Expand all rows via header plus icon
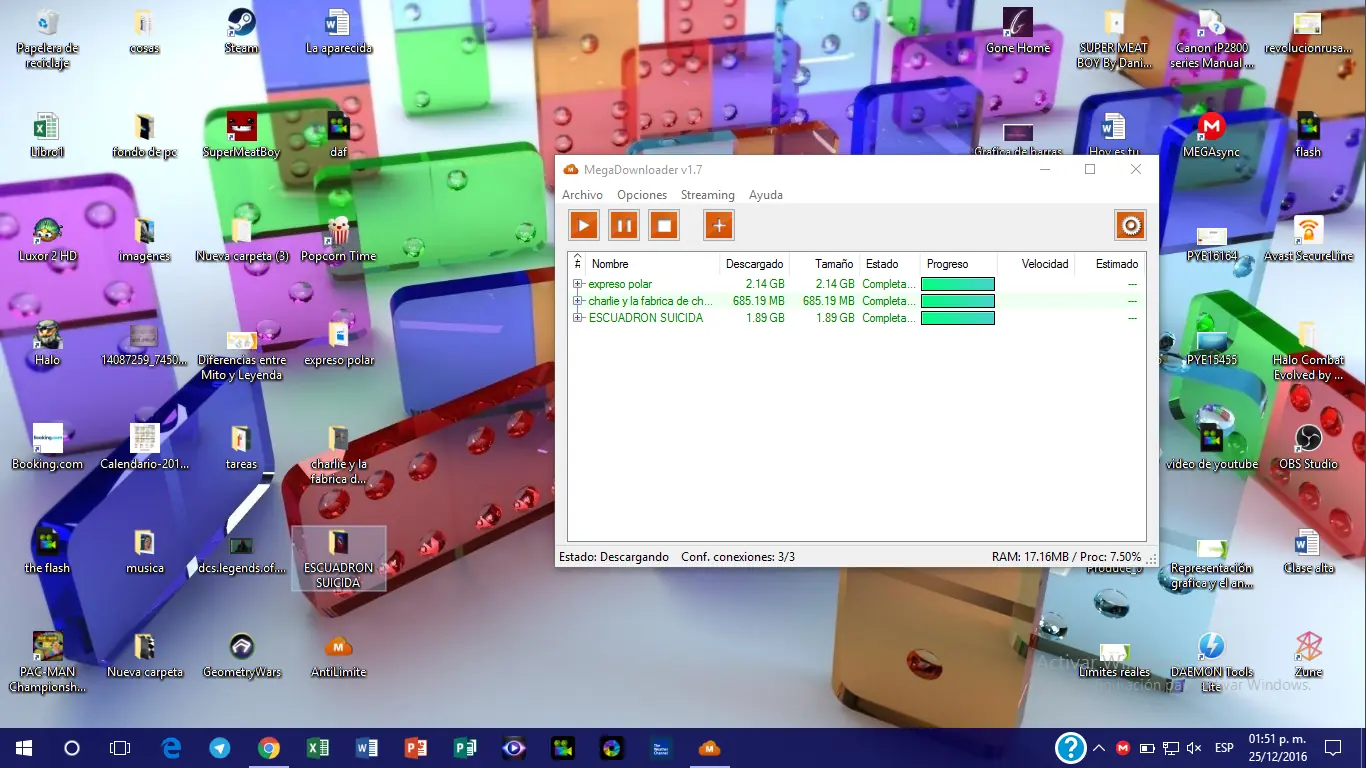The width and height of the screenshot is (1366, 768). coord(577,262)
